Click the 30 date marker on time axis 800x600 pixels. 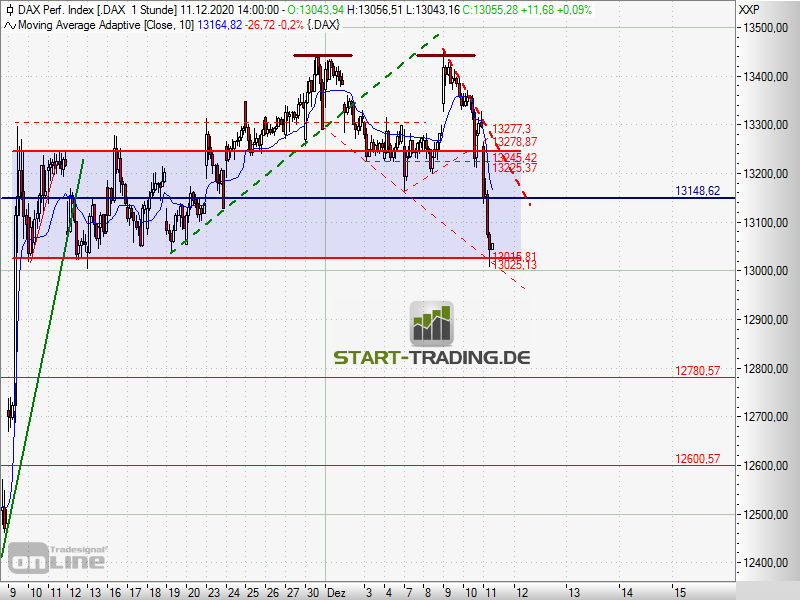tap(313, 591)
